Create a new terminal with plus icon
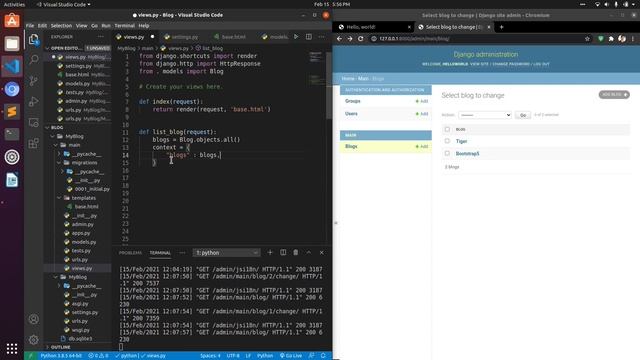 point(270,253)
